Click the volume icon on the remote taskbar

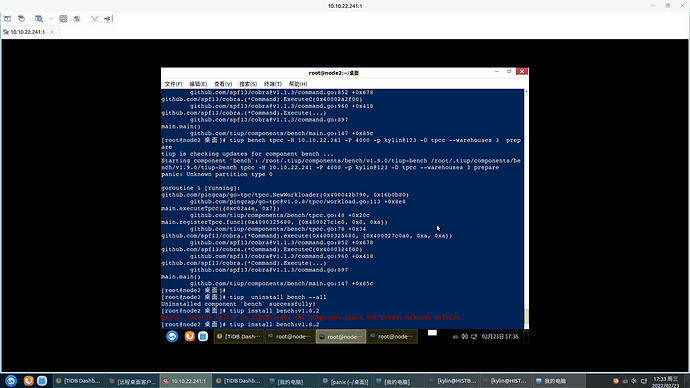(464, 337)
